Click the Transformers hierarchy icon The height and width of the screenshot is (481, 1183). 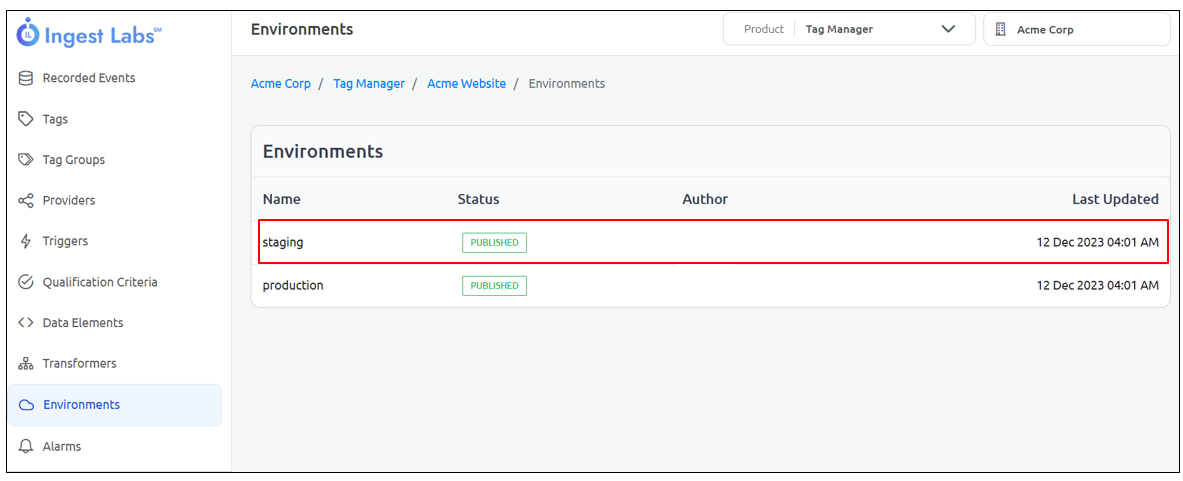coord(26,364)
